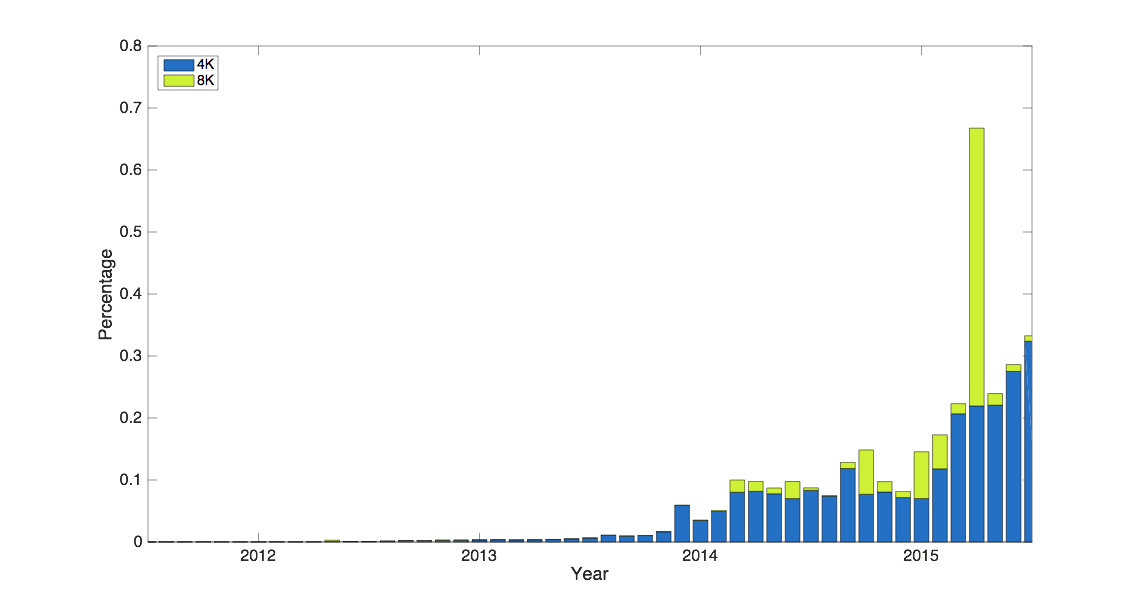Screen dimensions: 1140x609
Task: Select the "Year" x-axis title
Action: point(590,574)
